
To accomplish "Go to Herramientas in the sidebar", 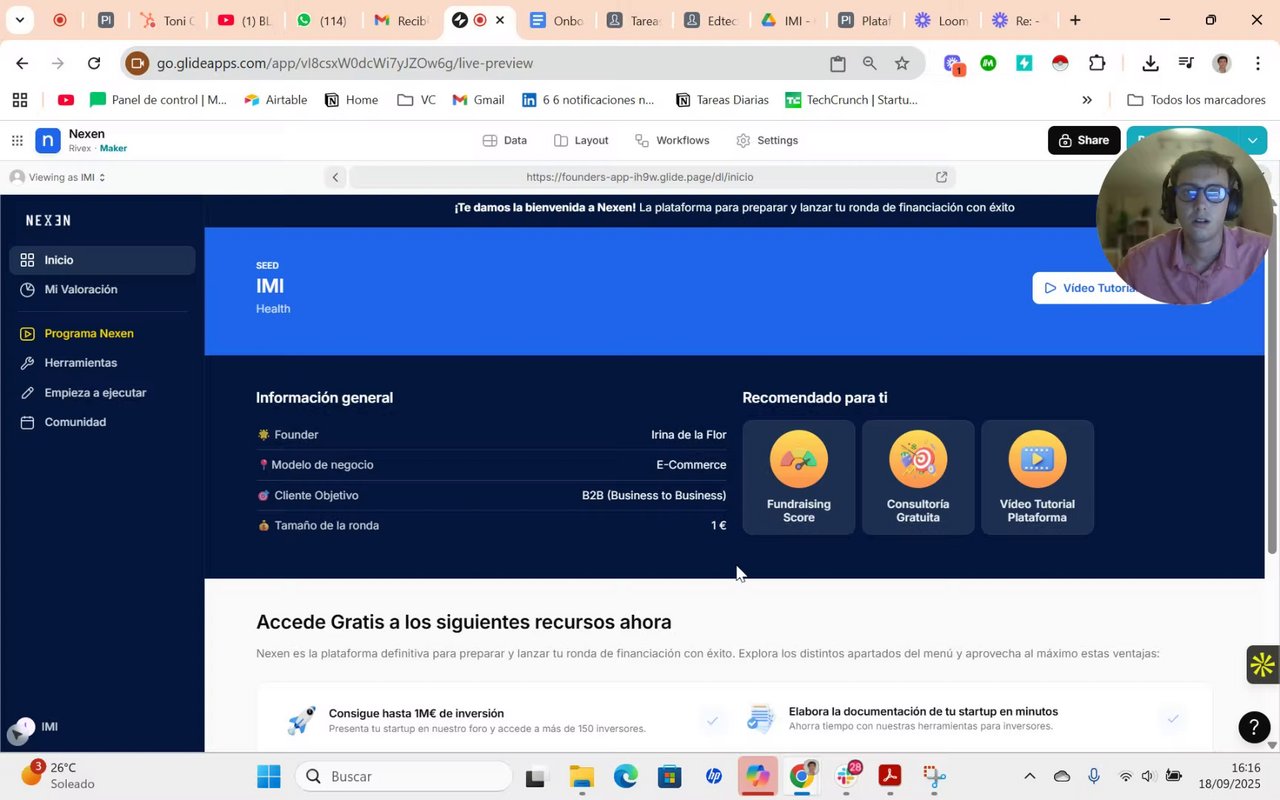I will pos(102,363).
